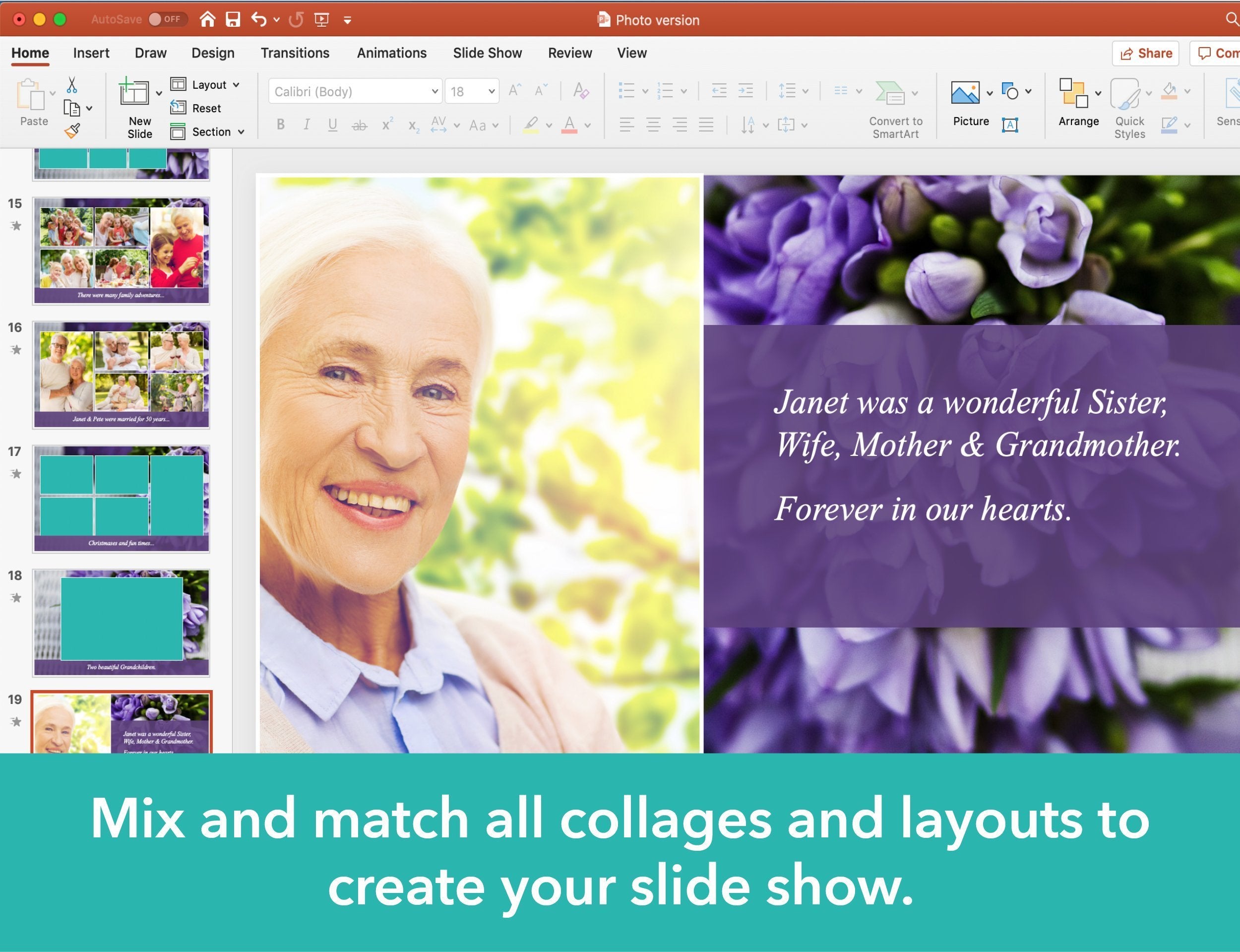Toggle italic formatting
Viewport: 1240px width, 952px height.
pyautogui.click(x=306, y=125)
